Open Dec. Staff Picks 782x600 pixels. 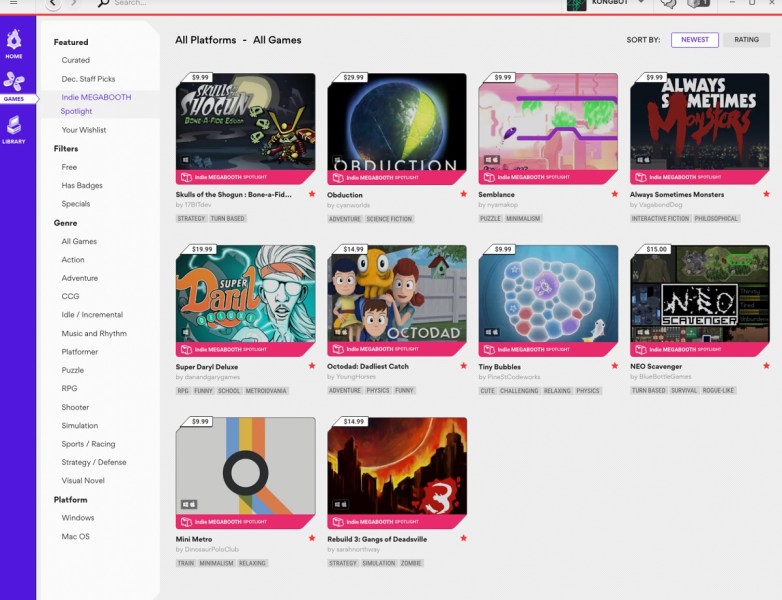tap(88, 79)
